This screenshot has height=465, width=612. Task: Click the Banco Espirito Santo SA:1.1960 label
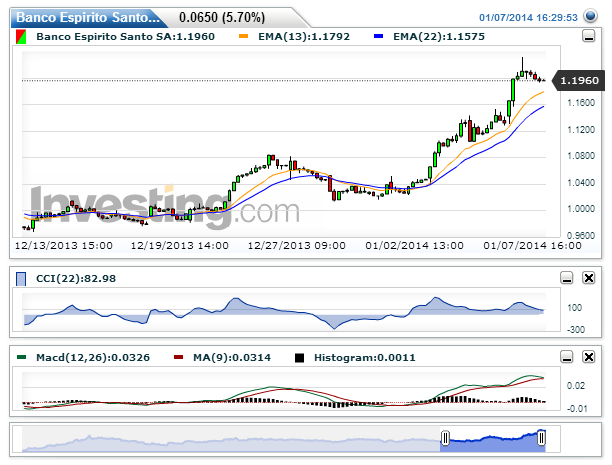(x=125, y=36)
